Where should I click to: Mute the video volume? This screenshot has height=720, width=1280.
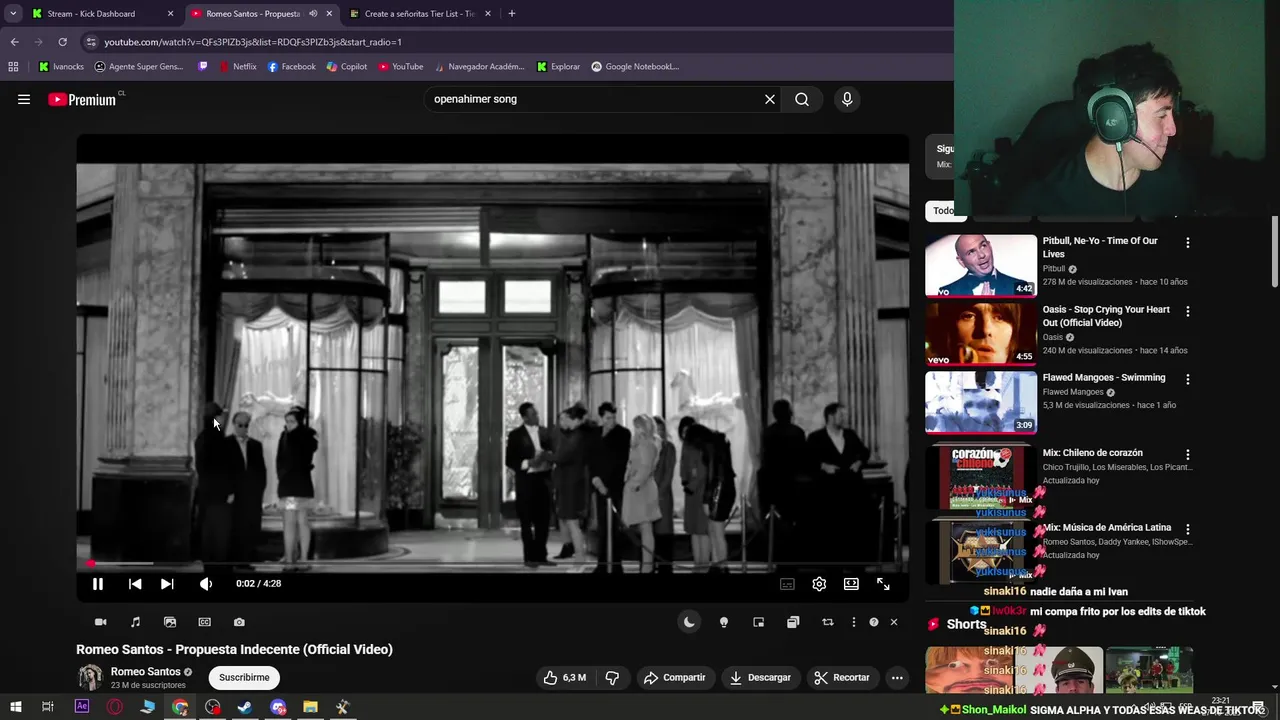(x=205, y=584)
